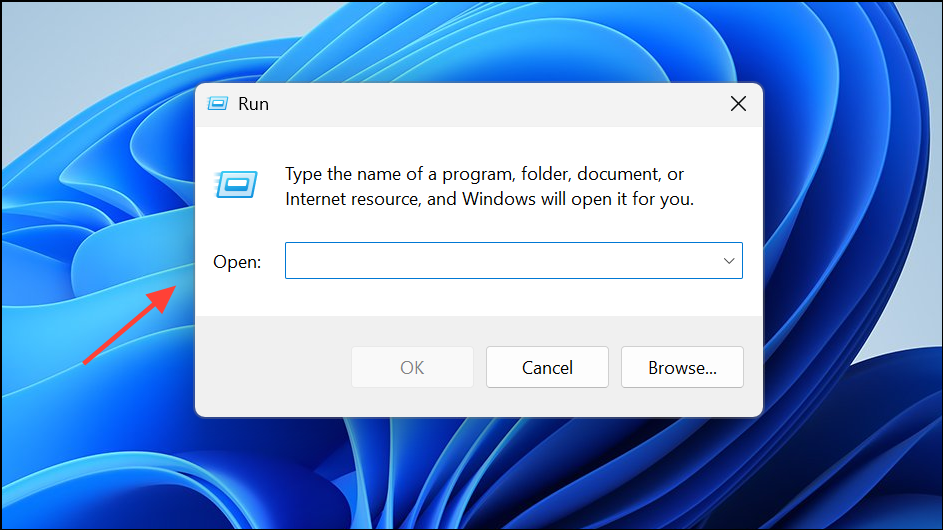Click the Run icon in title bar
The height and width of the screenshot is (530, 943).
[x=218, y=104]
